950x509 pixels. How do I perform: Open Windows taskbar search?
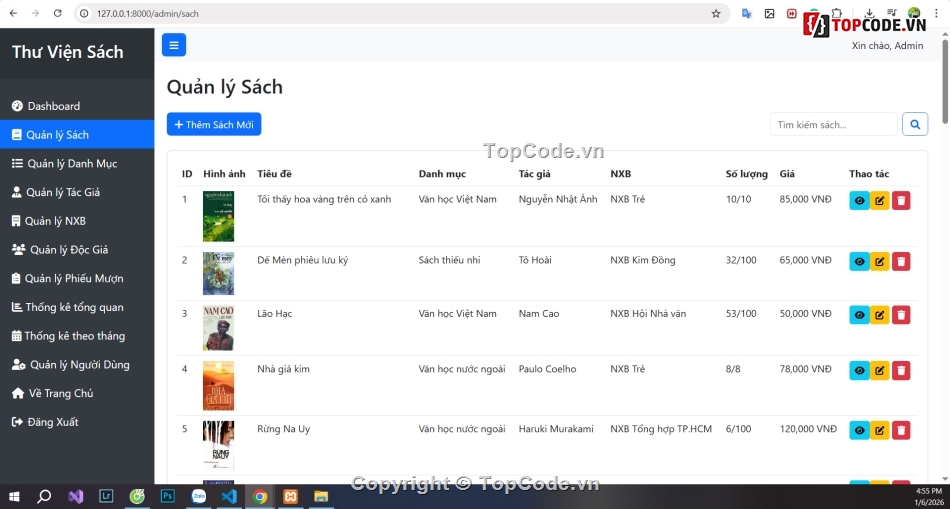pyautogui.click(x=44, y=497)
